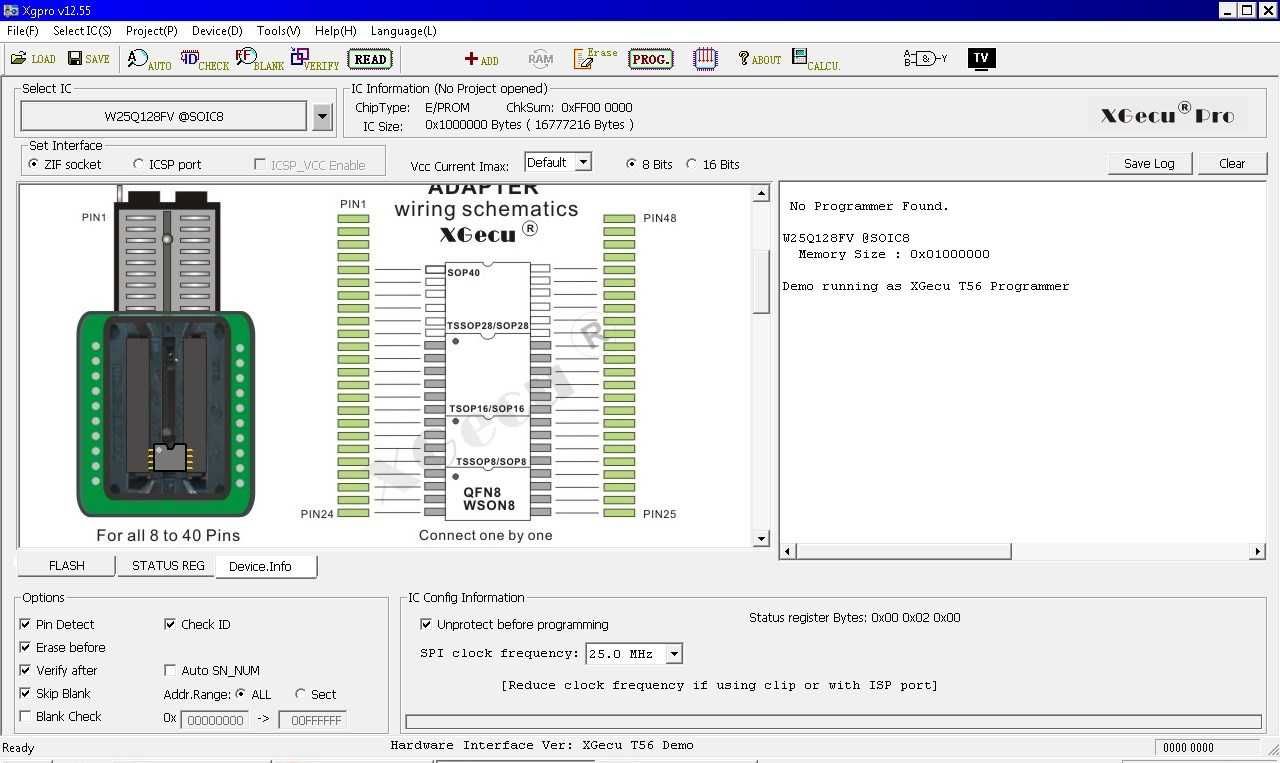Expand the SPI clock frequency dropdown

pyautogui.click(x=674, y=654)
